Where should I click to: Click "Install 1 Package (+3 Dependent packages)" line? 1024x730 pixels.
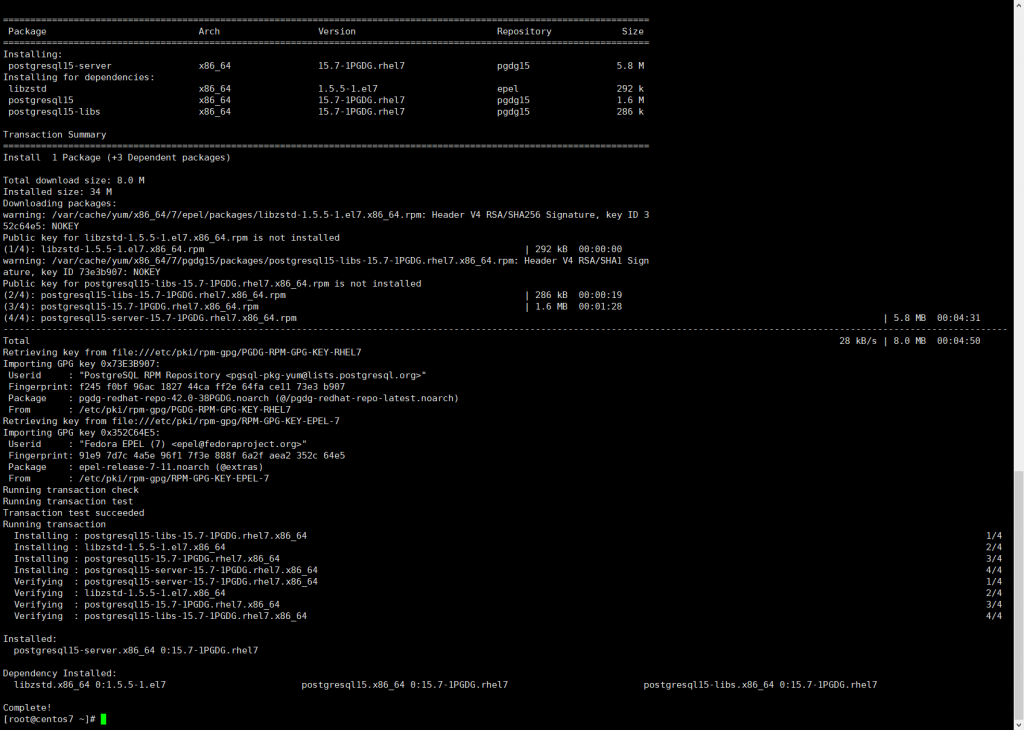click(x=116, y=157)
